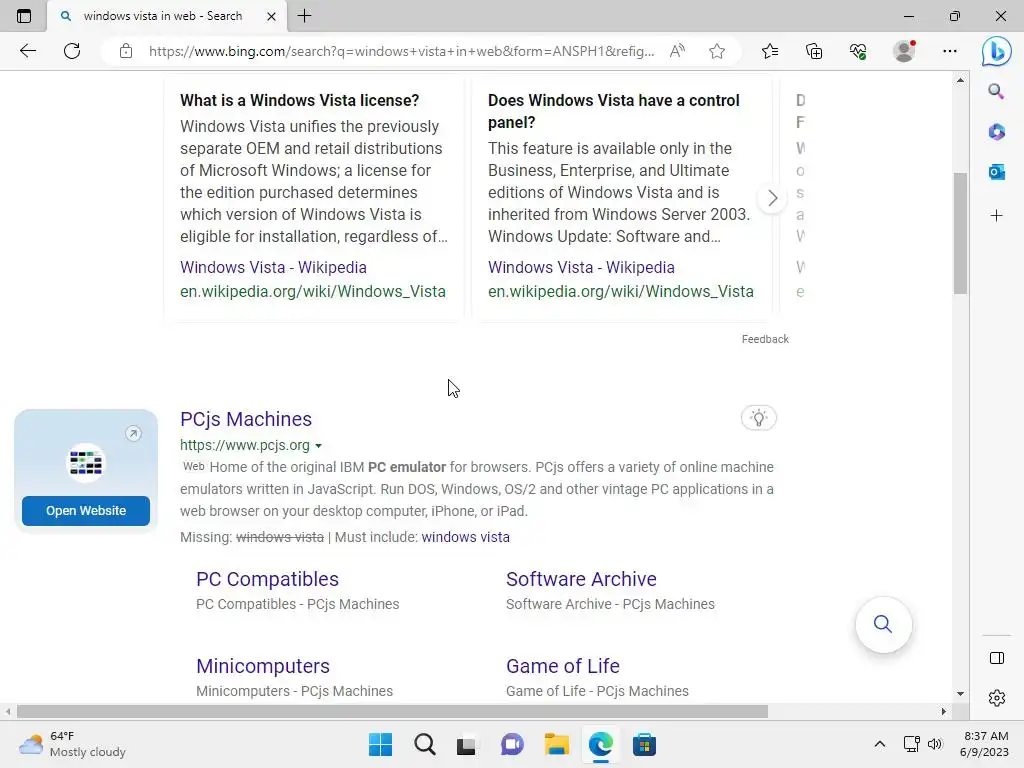Open Settings and more ellipsis menu
The height and width of the screenshot is (768, 1024).
pos(950,51)
